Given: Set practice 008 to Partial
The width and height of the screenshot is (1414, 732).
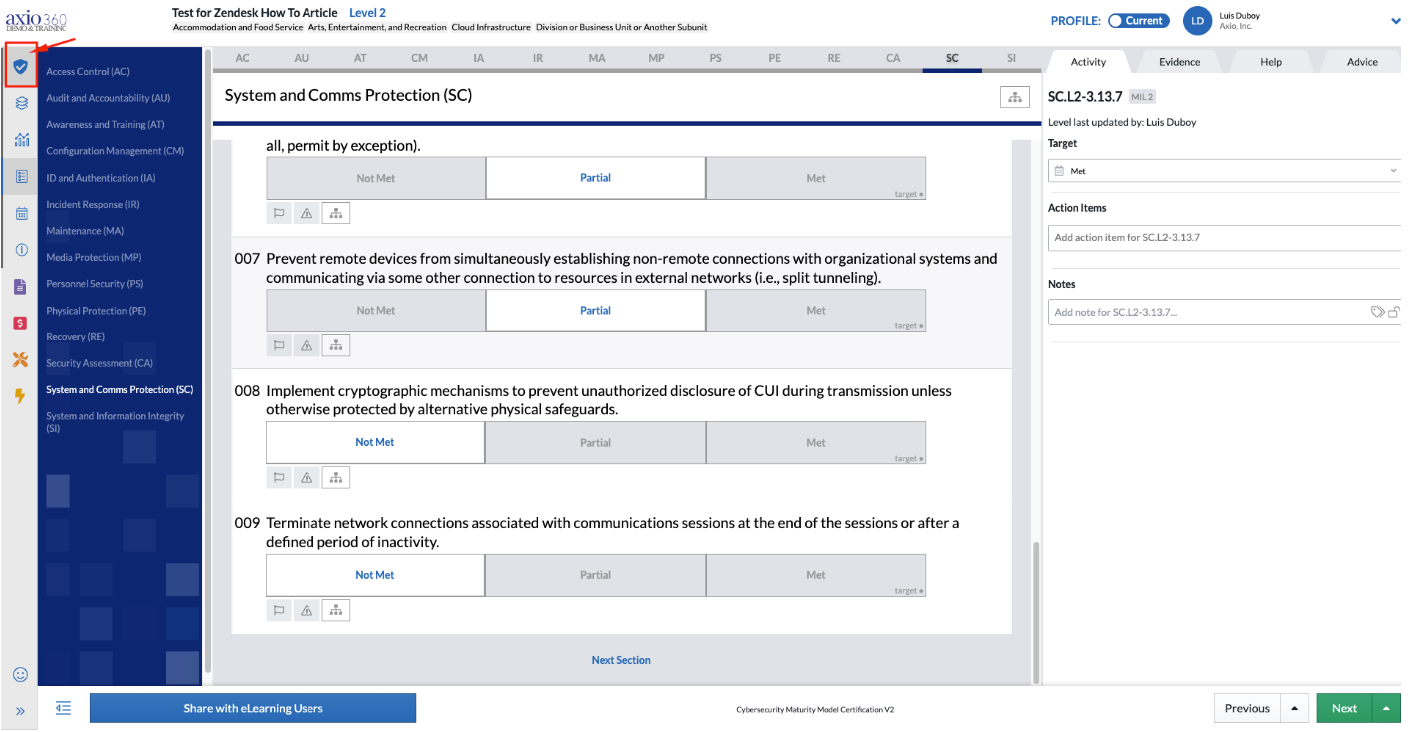Looking at the screenshot, I should pyautogui.click(x=596, y=442).
